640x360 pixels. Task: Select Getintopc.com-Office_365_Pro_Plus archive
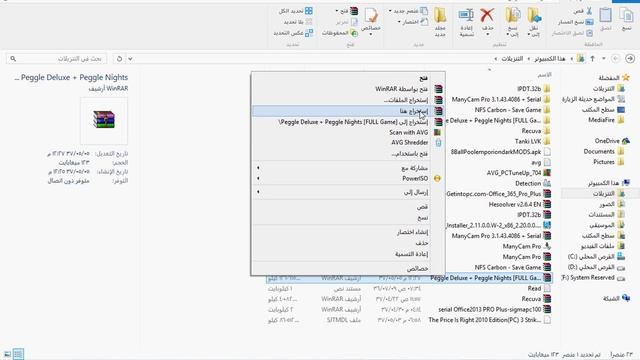(499, 194)
